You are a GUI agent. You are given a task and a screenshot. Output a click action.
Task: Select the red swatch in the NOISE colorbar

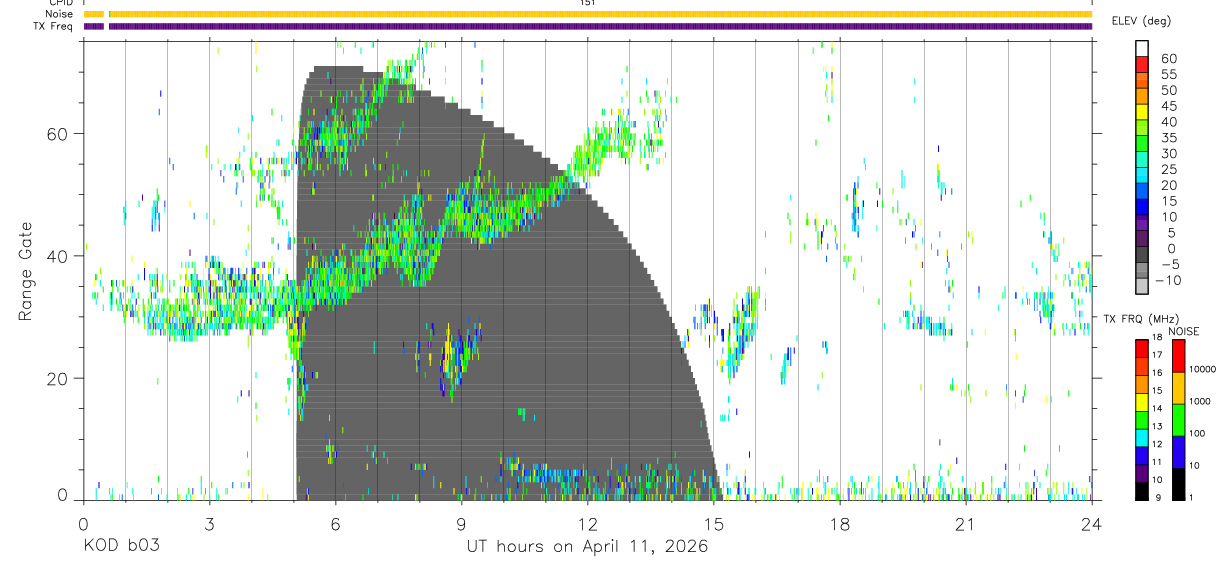click(x=1178, y=355)
